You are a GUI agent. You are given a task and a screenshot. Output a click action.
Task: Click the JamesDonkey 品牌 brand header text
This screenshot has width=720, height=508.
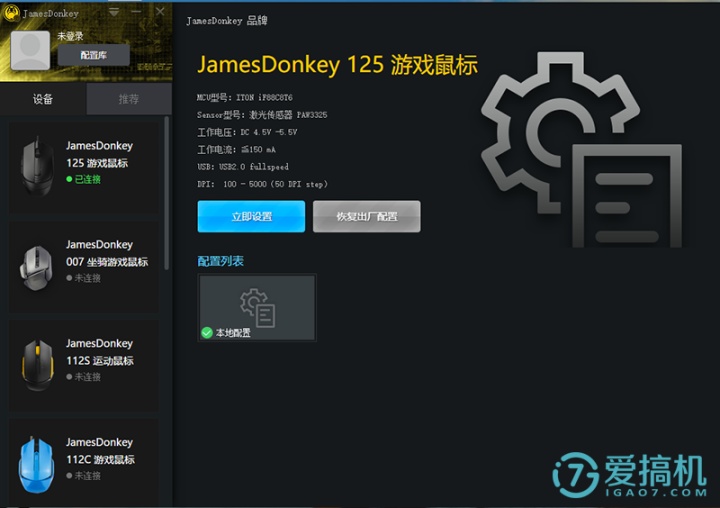[227, 21]
